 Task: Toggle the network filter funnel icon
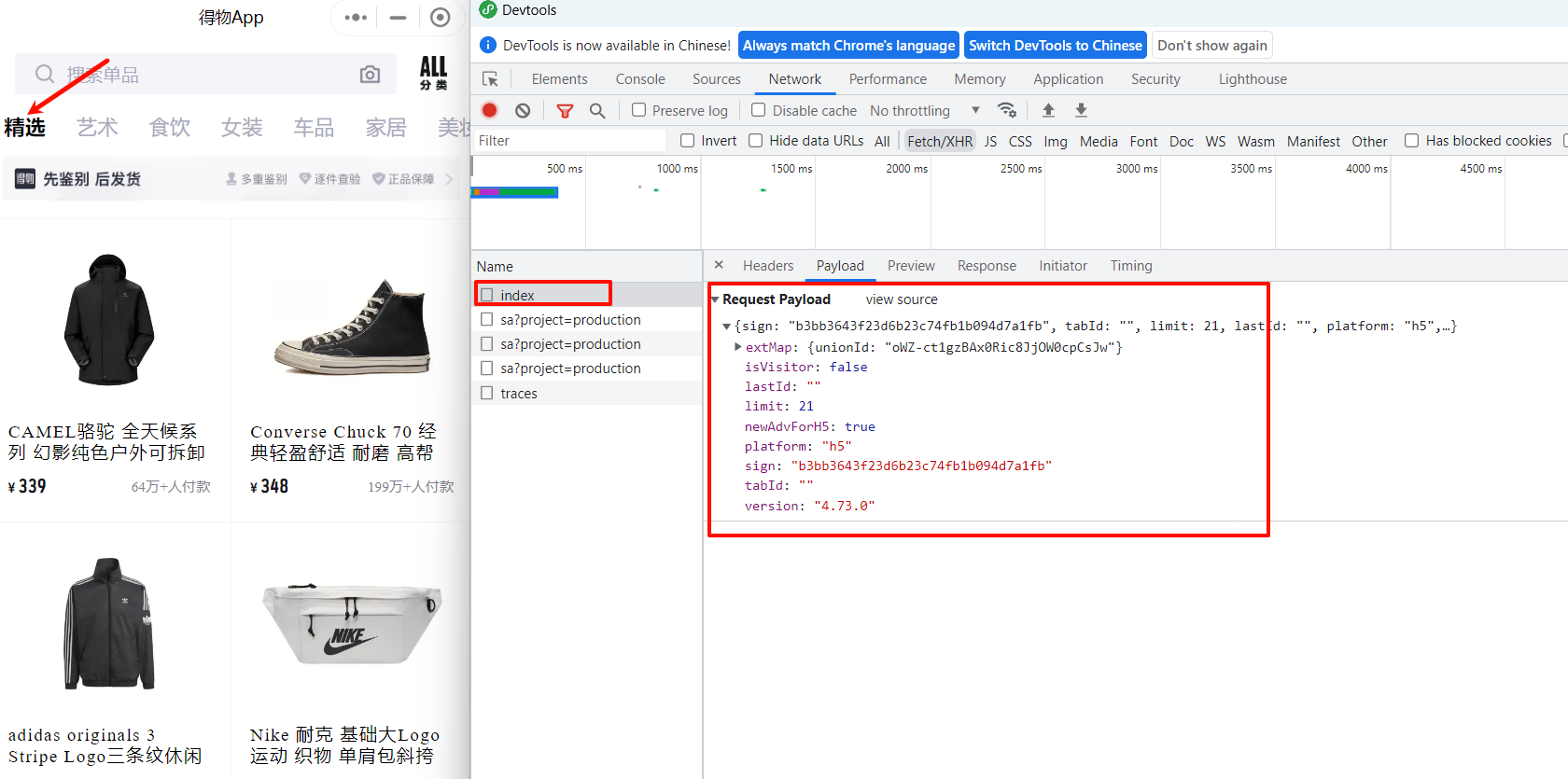click(565, 110)
